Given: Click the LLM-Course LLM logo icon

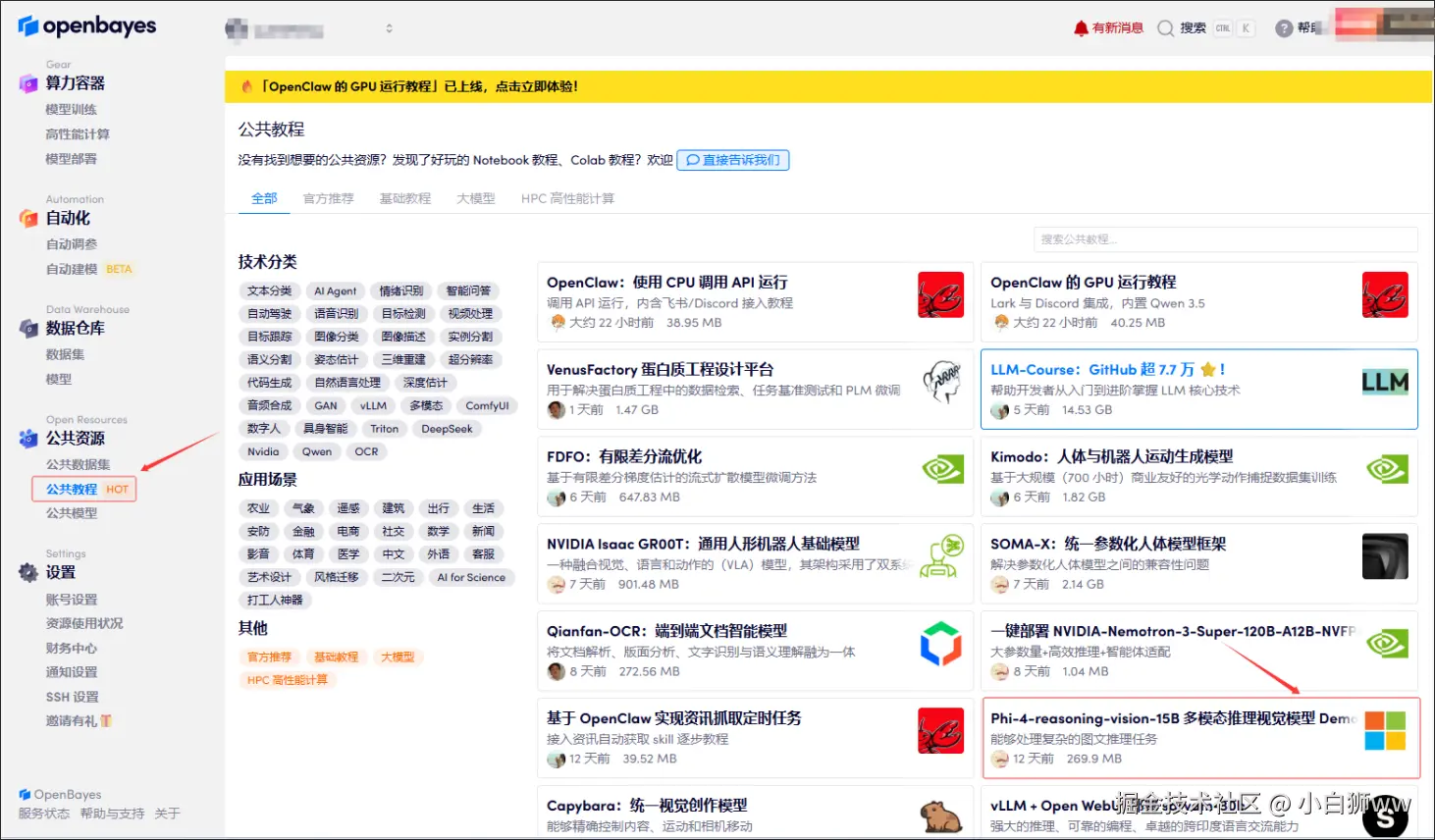Looking at the screenshot, I should click(x=1385, y=383).
